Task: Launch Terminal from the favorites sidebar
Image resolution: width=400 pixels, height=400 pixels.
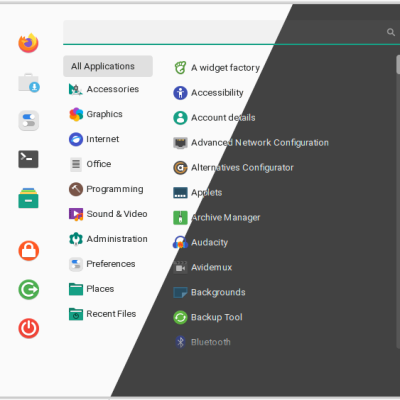Action: [x=28, y=159]
